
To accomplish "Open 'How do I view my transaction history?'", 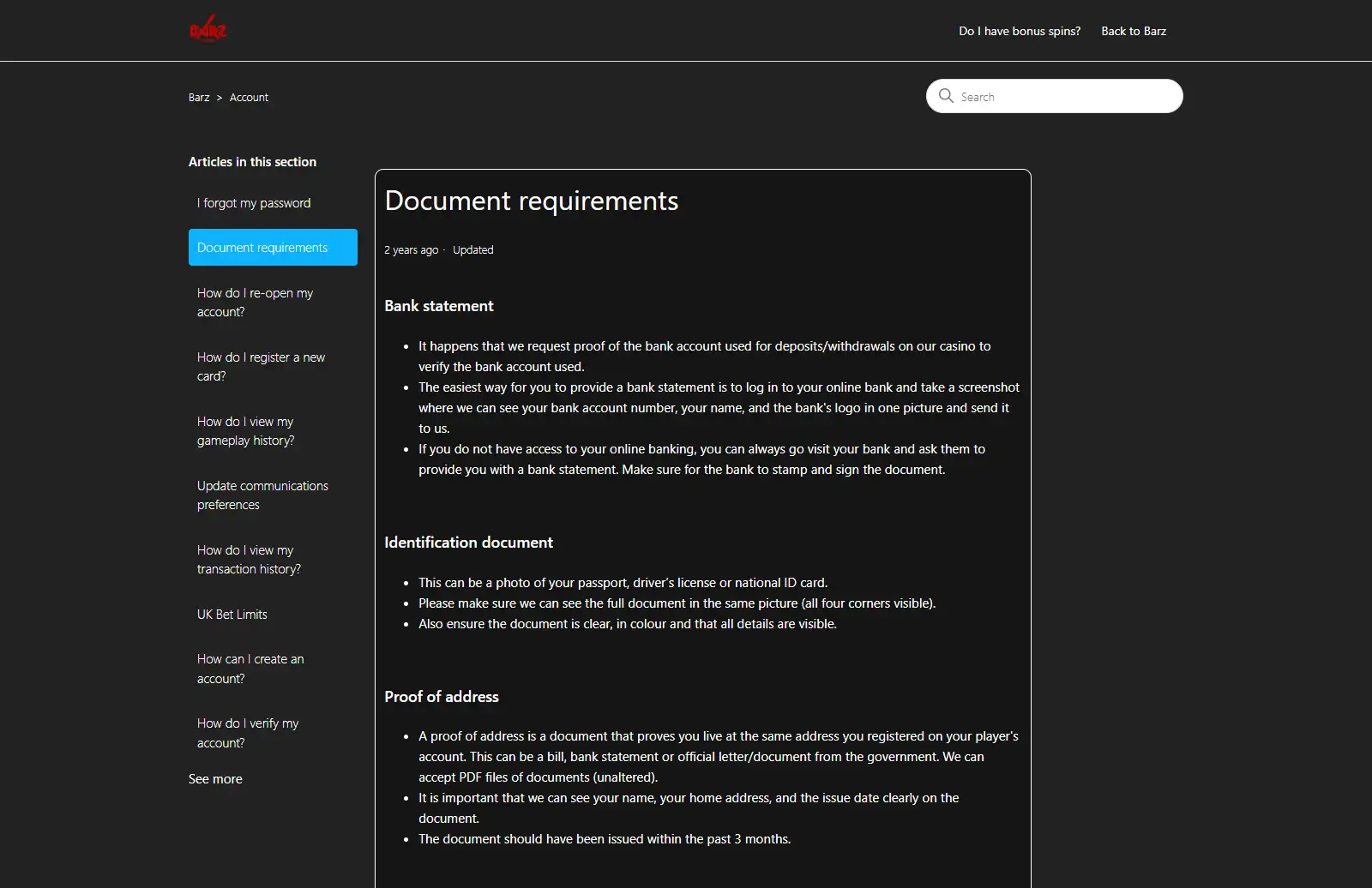I will pyautogui.click(x=273, y=560).
